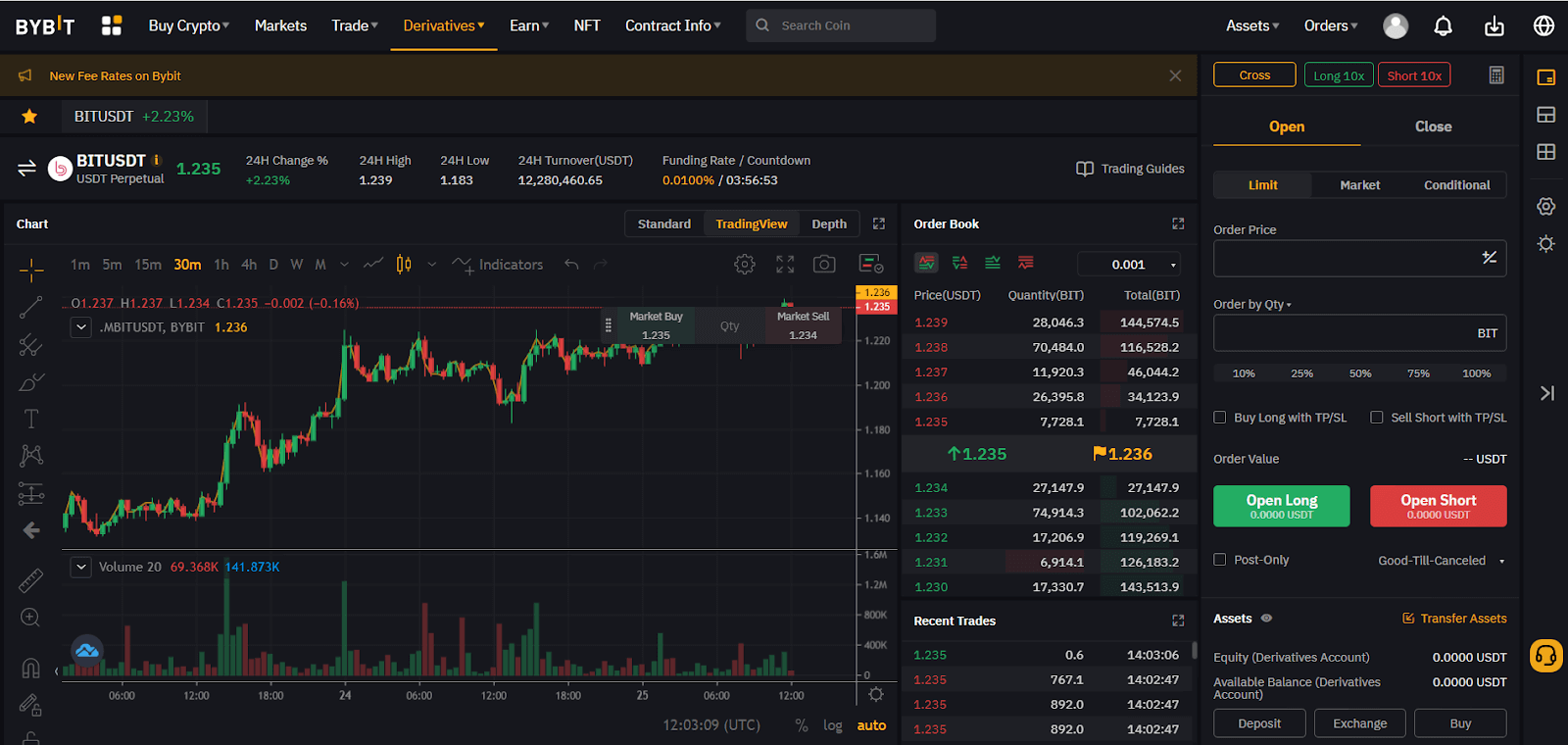Select the trend line drawing tool
This screenshot has height=745, width=1568.
click(x=31, y=307)
